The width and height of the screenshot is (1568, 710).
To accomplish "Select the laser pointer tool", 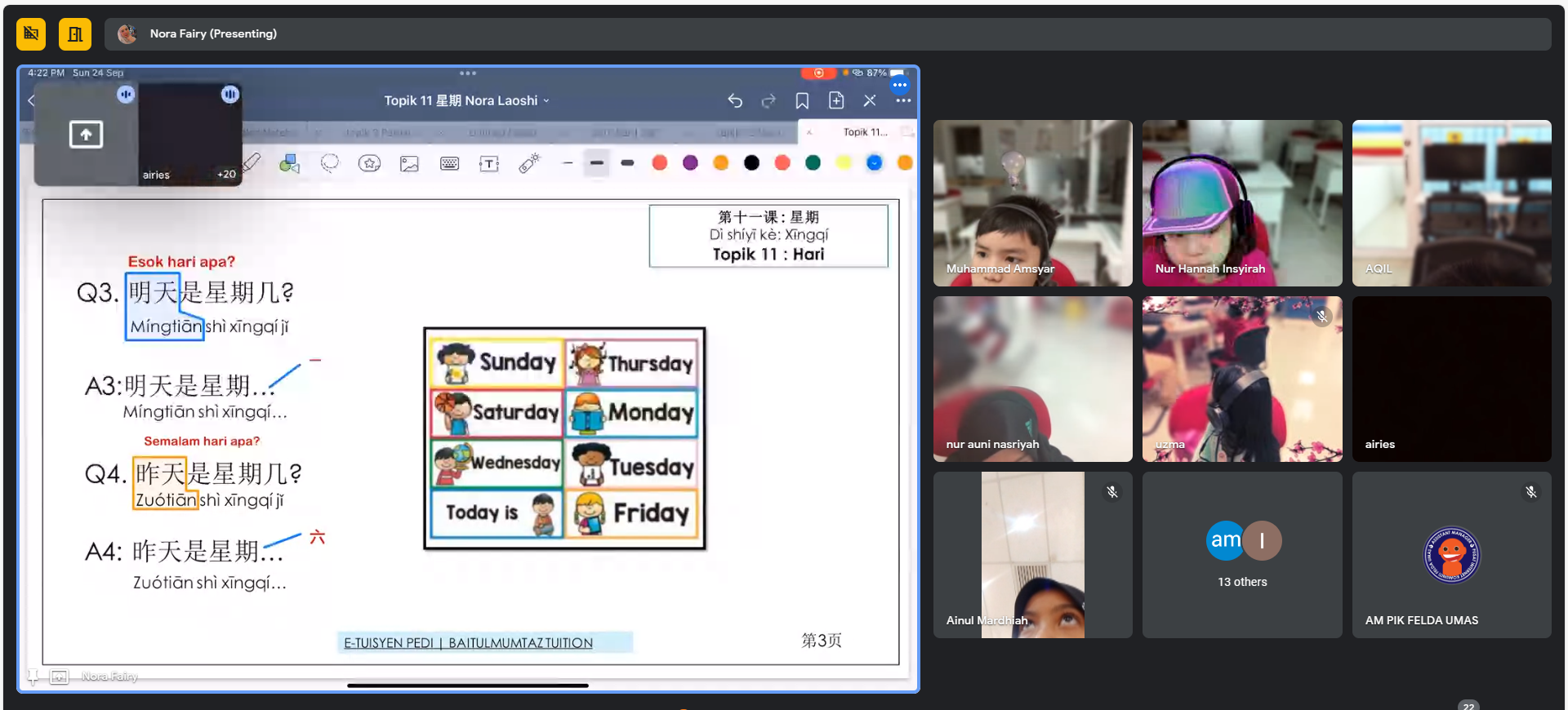I will point(529,163).
